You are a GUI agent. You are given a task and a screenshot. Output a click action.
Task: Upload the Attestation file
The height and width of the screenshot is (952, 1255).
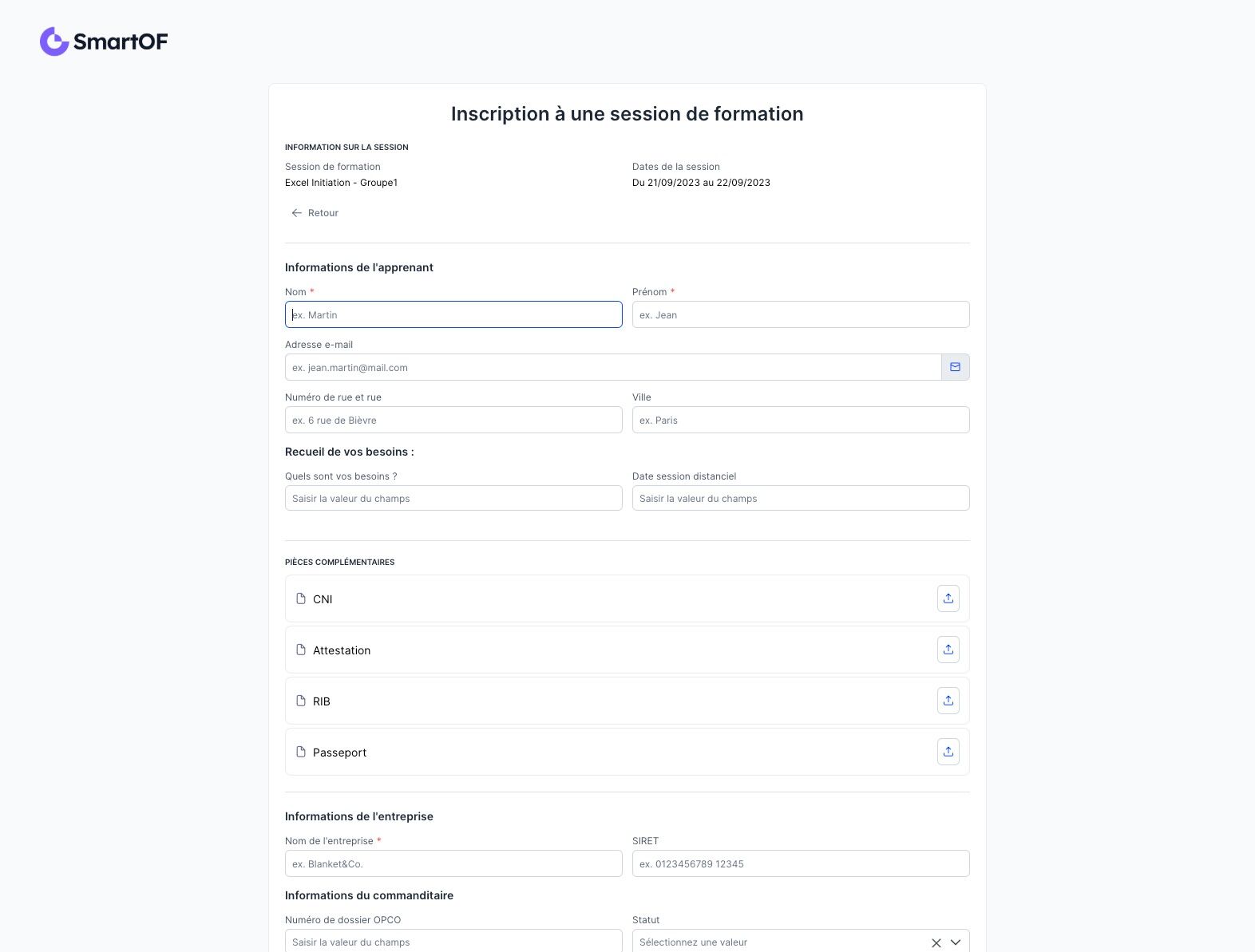pos(948,650)
